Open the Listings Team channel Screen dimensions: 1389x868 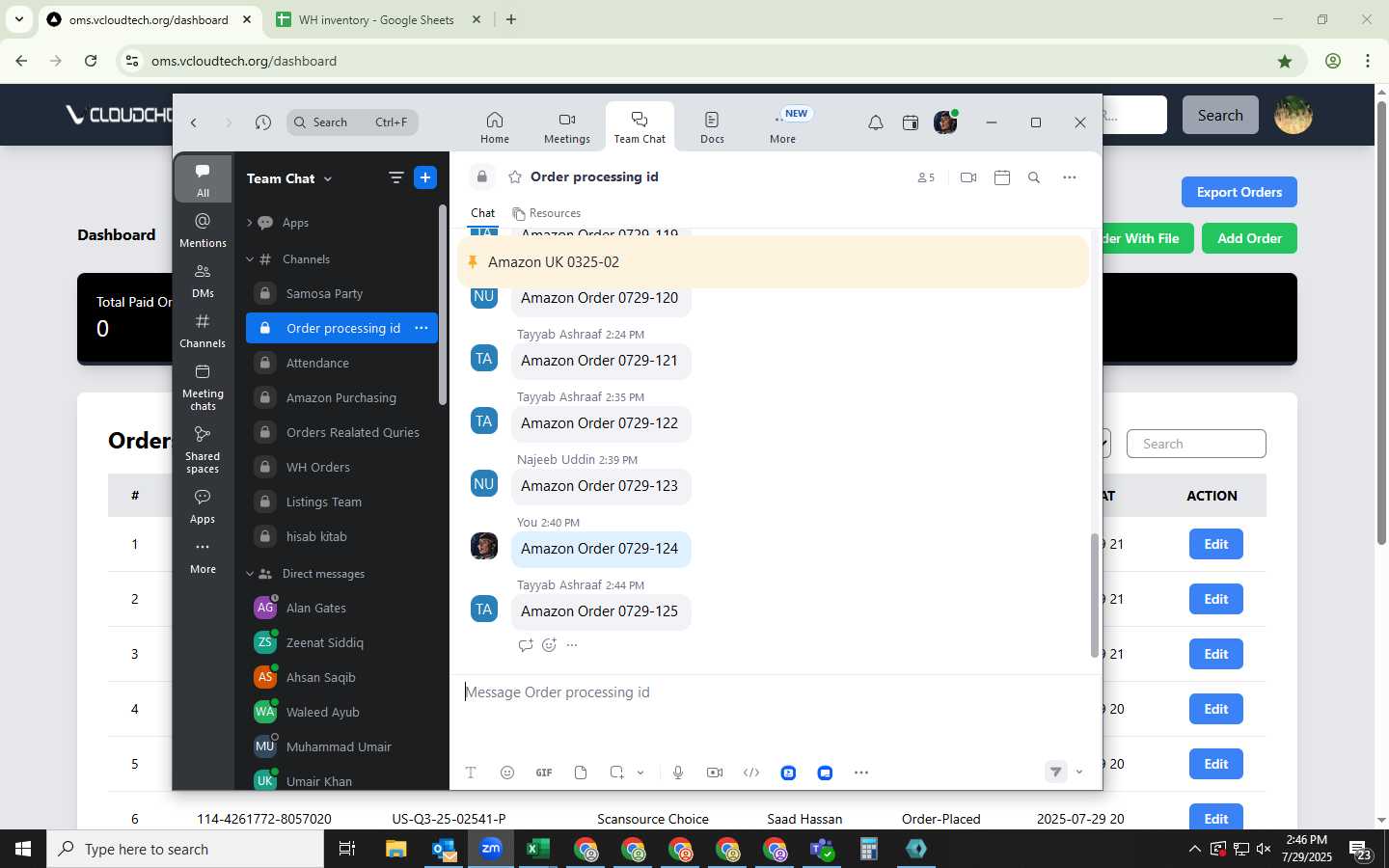tap(341, 502)
